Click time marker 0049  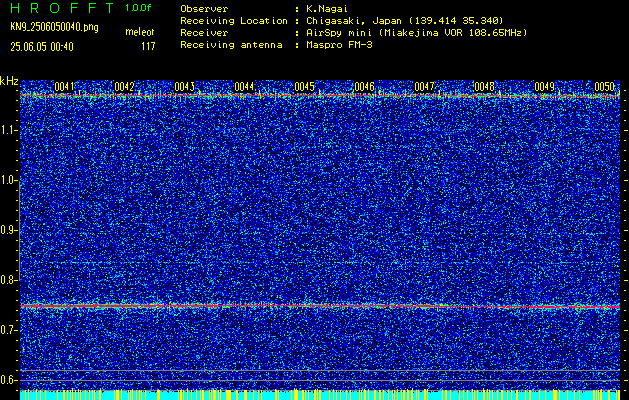point(544,87)
